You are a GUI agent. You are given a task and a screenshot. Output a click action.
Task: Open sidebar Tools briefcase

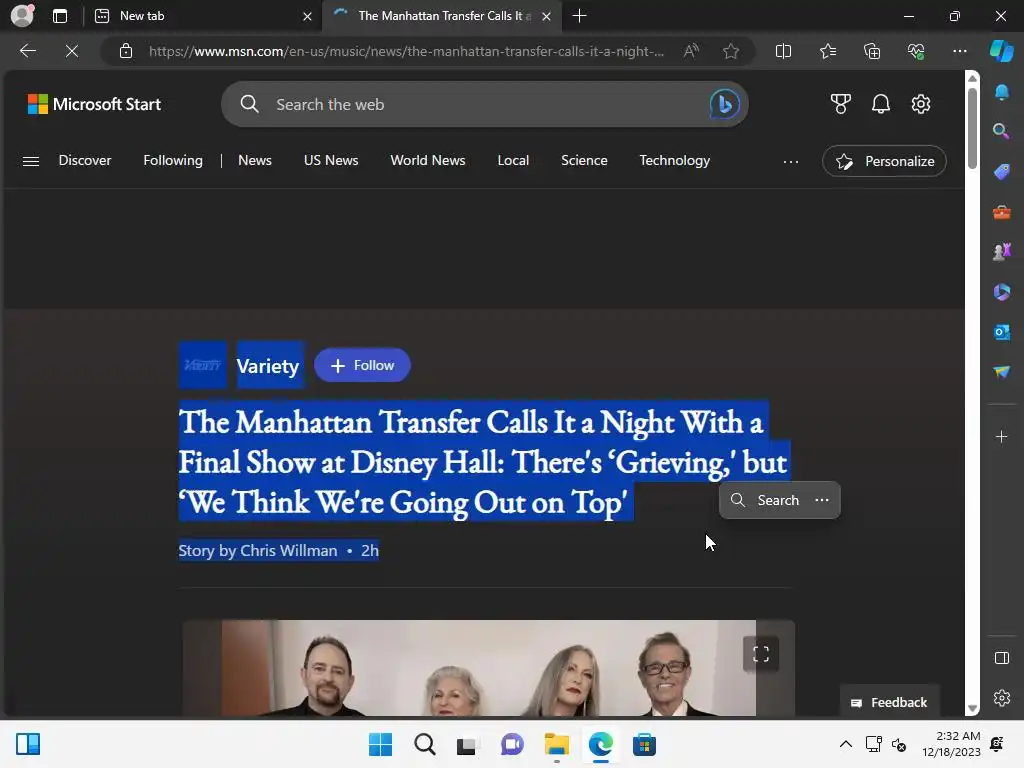click(1002, 212)
